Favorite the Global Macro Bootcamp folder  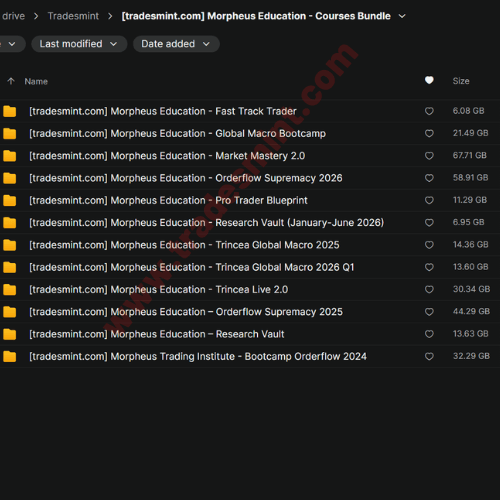click(429, 133)
